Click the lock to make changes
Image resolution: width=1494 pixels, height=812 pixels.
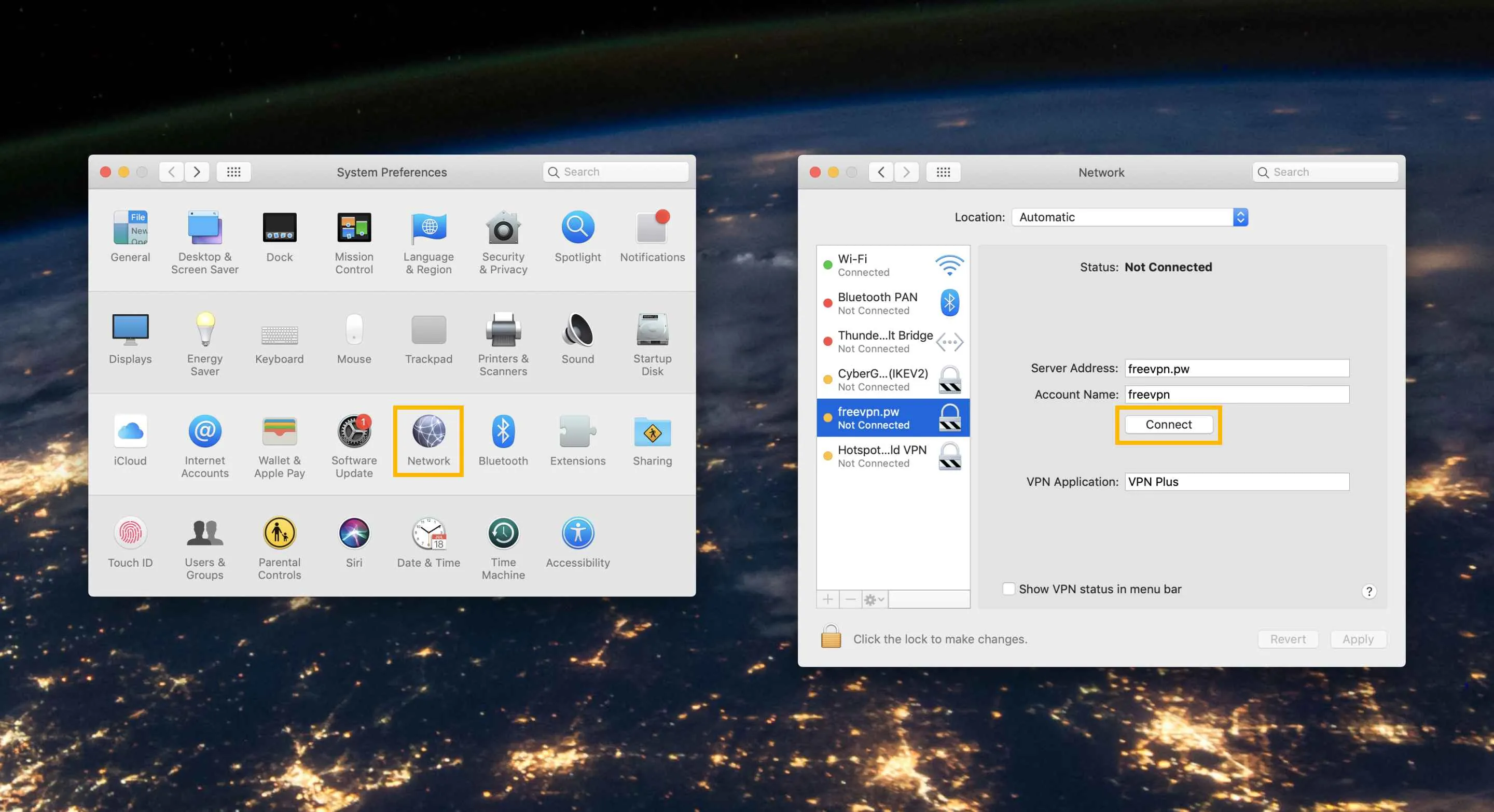(831, 638)
